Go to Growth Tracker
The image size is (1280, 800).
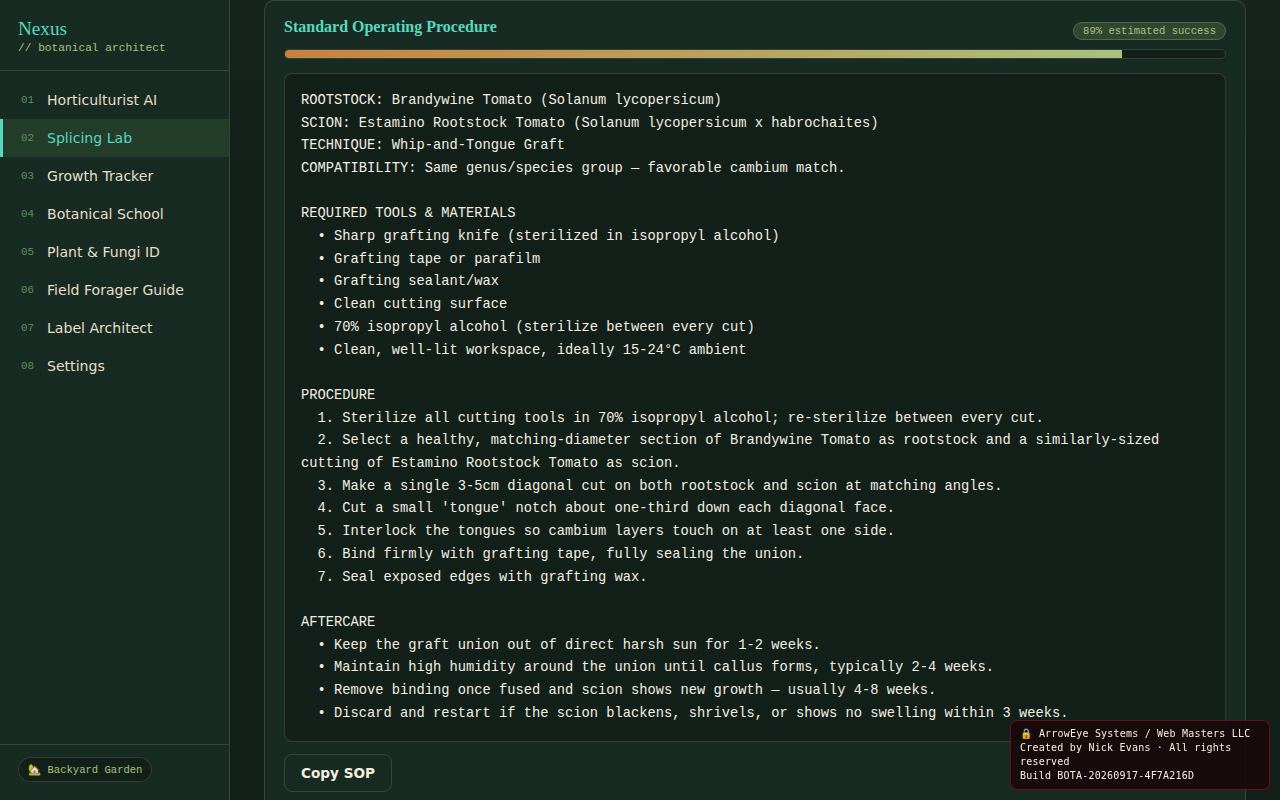click(x=114, y=176)
